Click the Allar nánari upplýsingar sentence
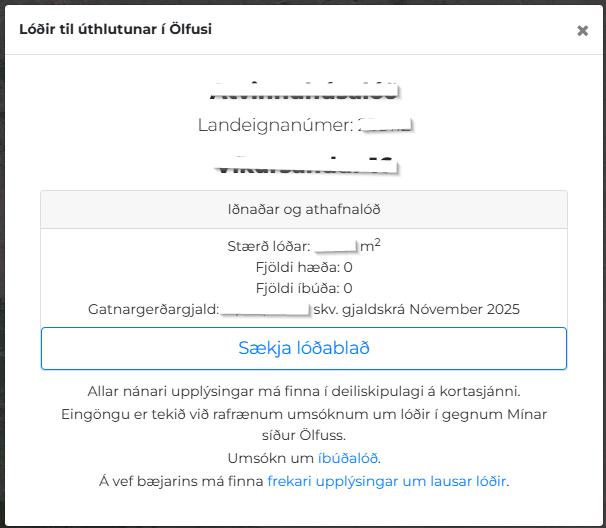Screen dimensions: 606x528 pos(303,391)
